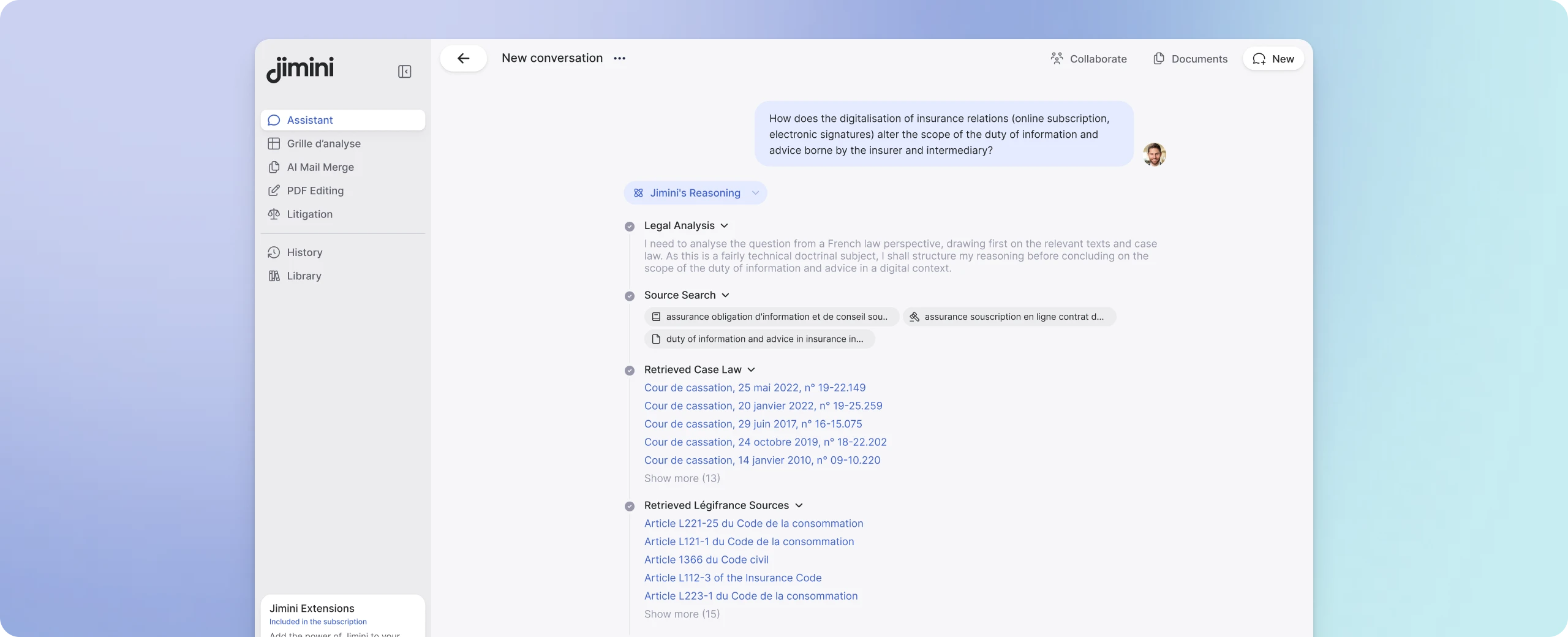Screen dimensions: 1568x637
Task: Show more Légifrance sources (15)
Action: (682, 614)
